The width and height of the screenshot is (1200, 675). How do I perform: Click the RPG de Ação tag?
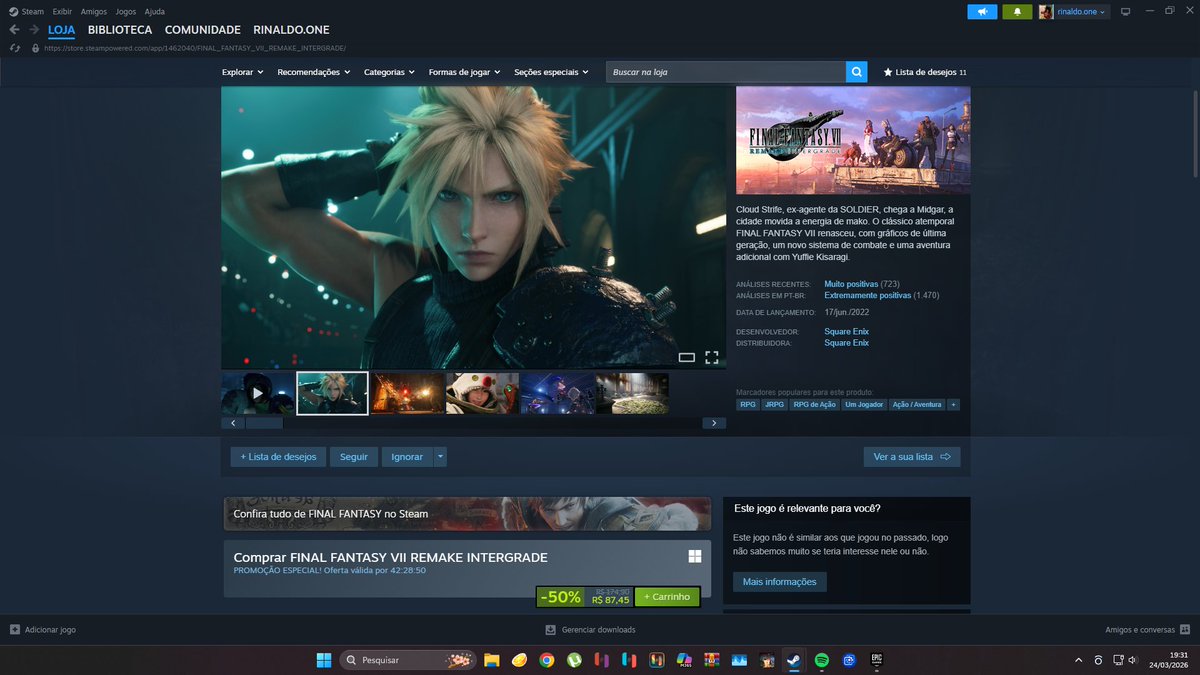pyautogui.click(x=814, y=405)
